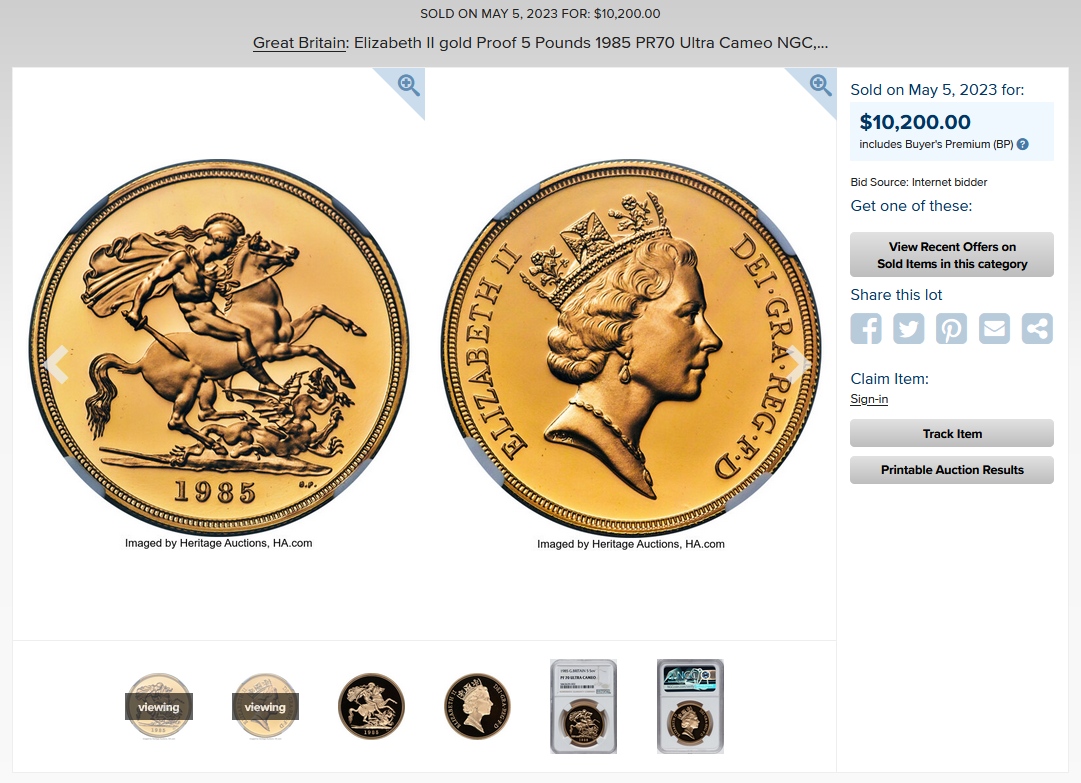Image resolution: width=1081 pixels, height=783 pixels.
Task: Zoom into the reverse coin image magnifier icon
Action: [408, 85]
